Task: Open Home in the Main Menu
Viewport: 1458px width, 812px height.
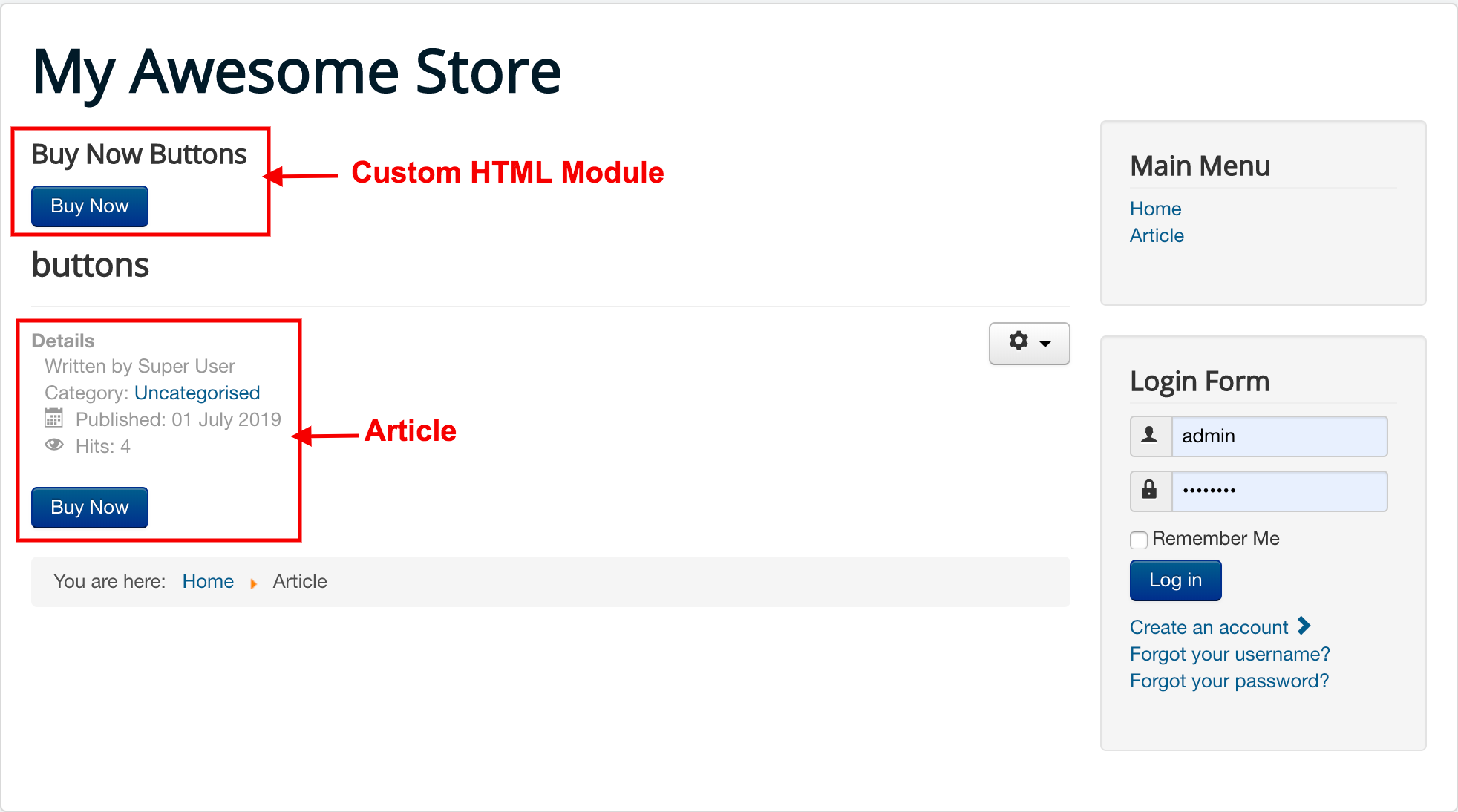Action: pyautogui.click(x=1155, y=209)
